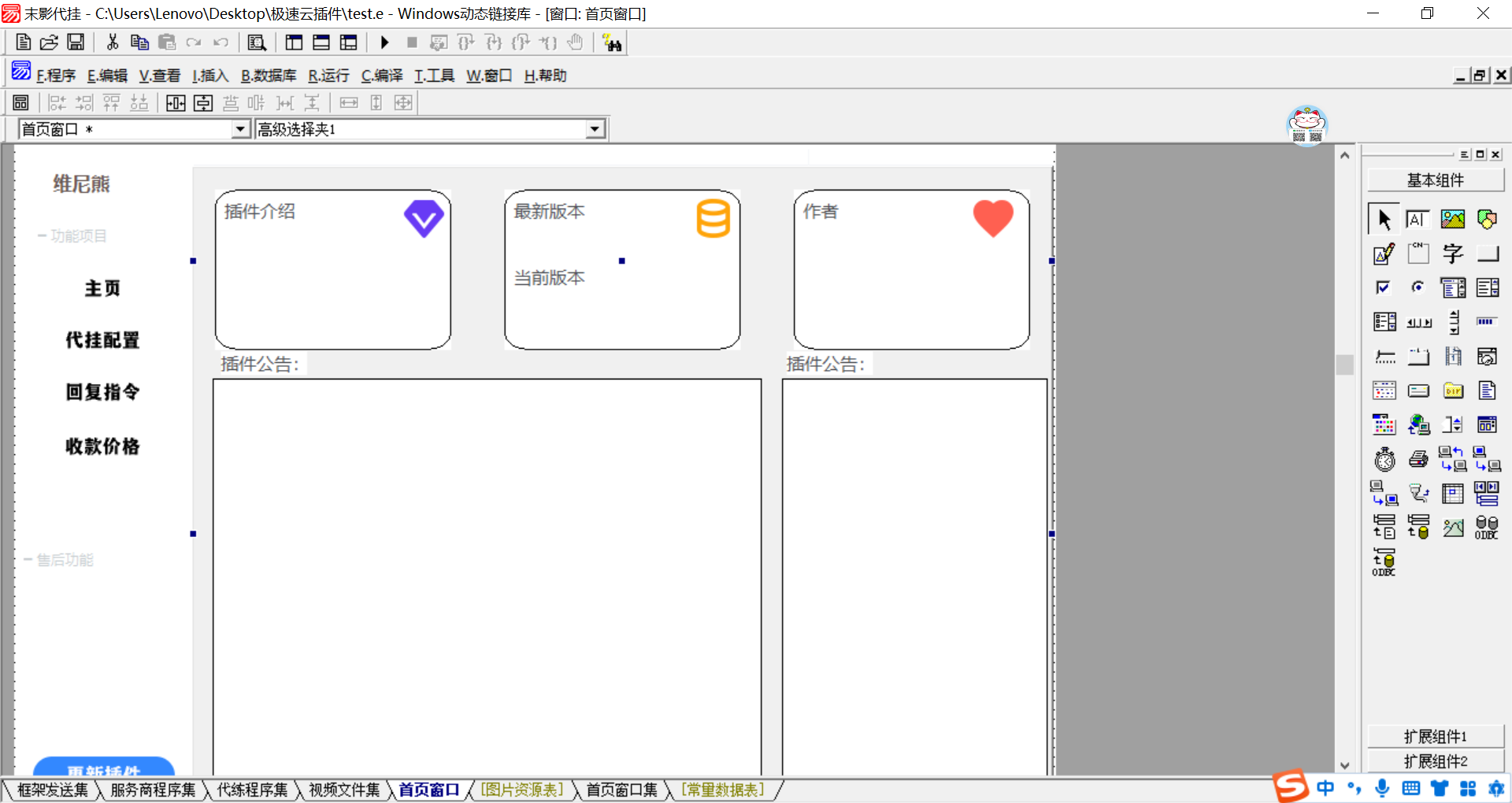The image size is (1512, 803).
Task: Switch to the 代练程序集 tab
Action: click(252, 790)
